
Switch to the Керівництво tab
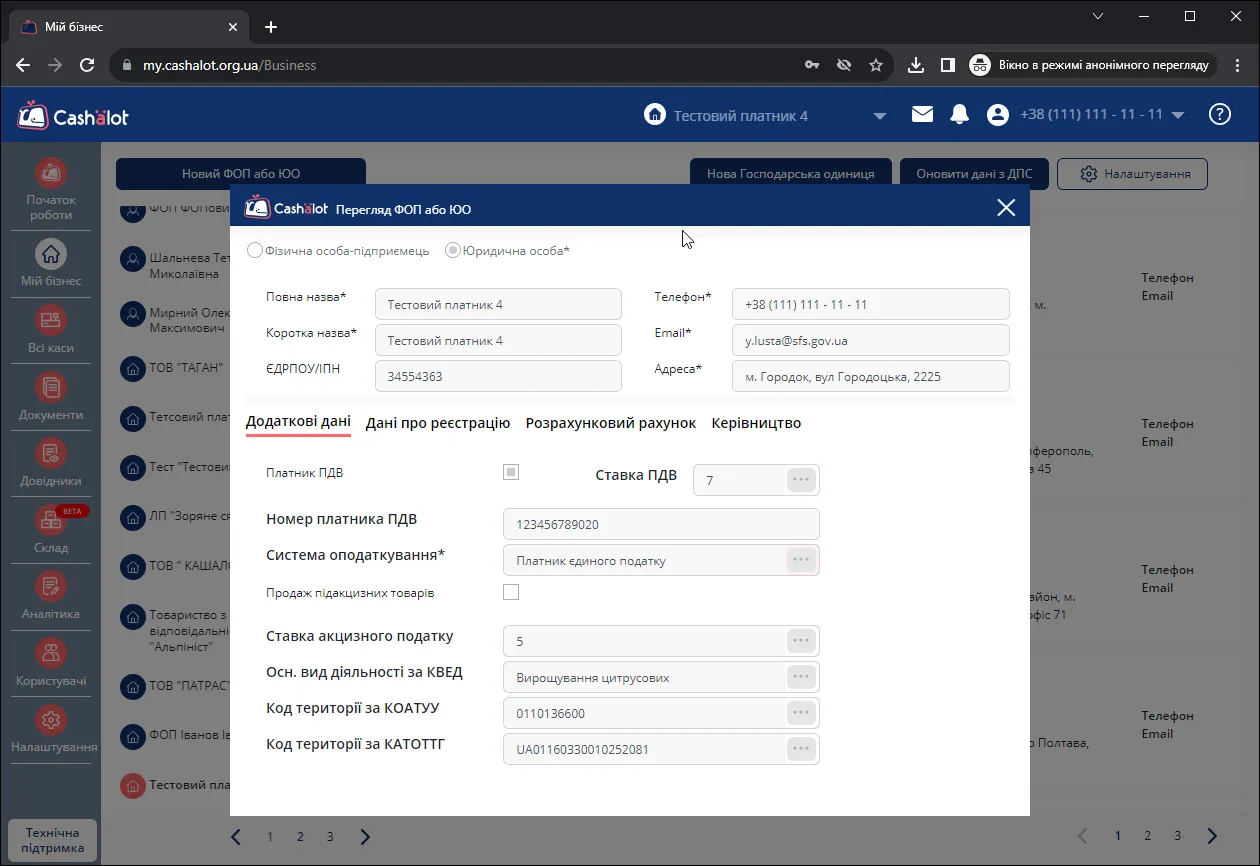point(756,423)
